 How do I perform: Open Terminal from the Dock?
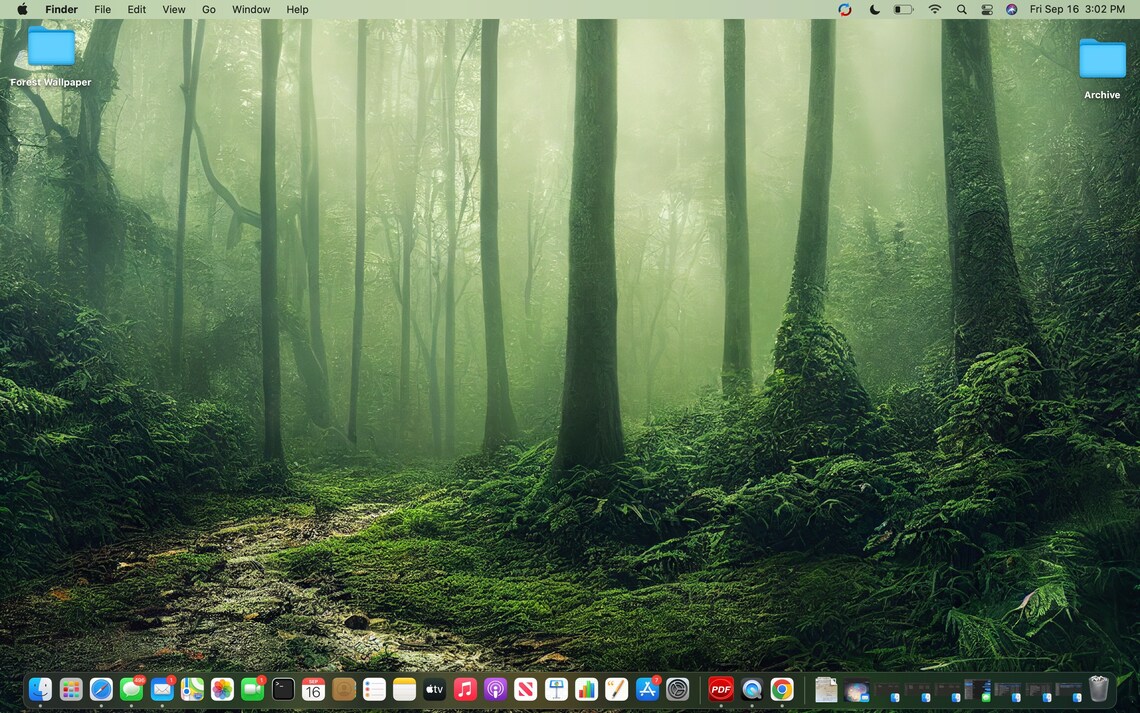(x=281, y=688)
